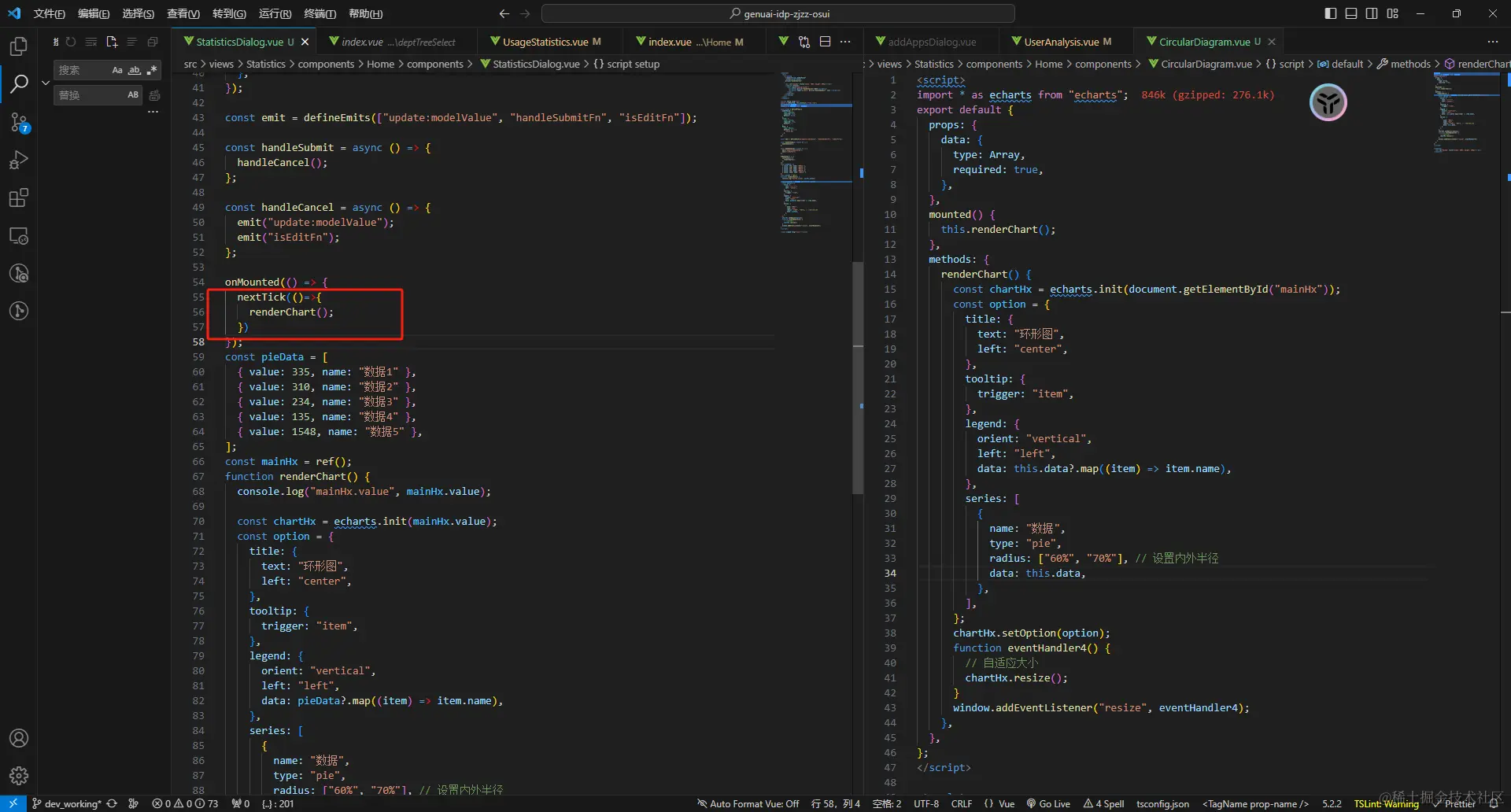Customize layout icon in title bar

point(1393,13)
